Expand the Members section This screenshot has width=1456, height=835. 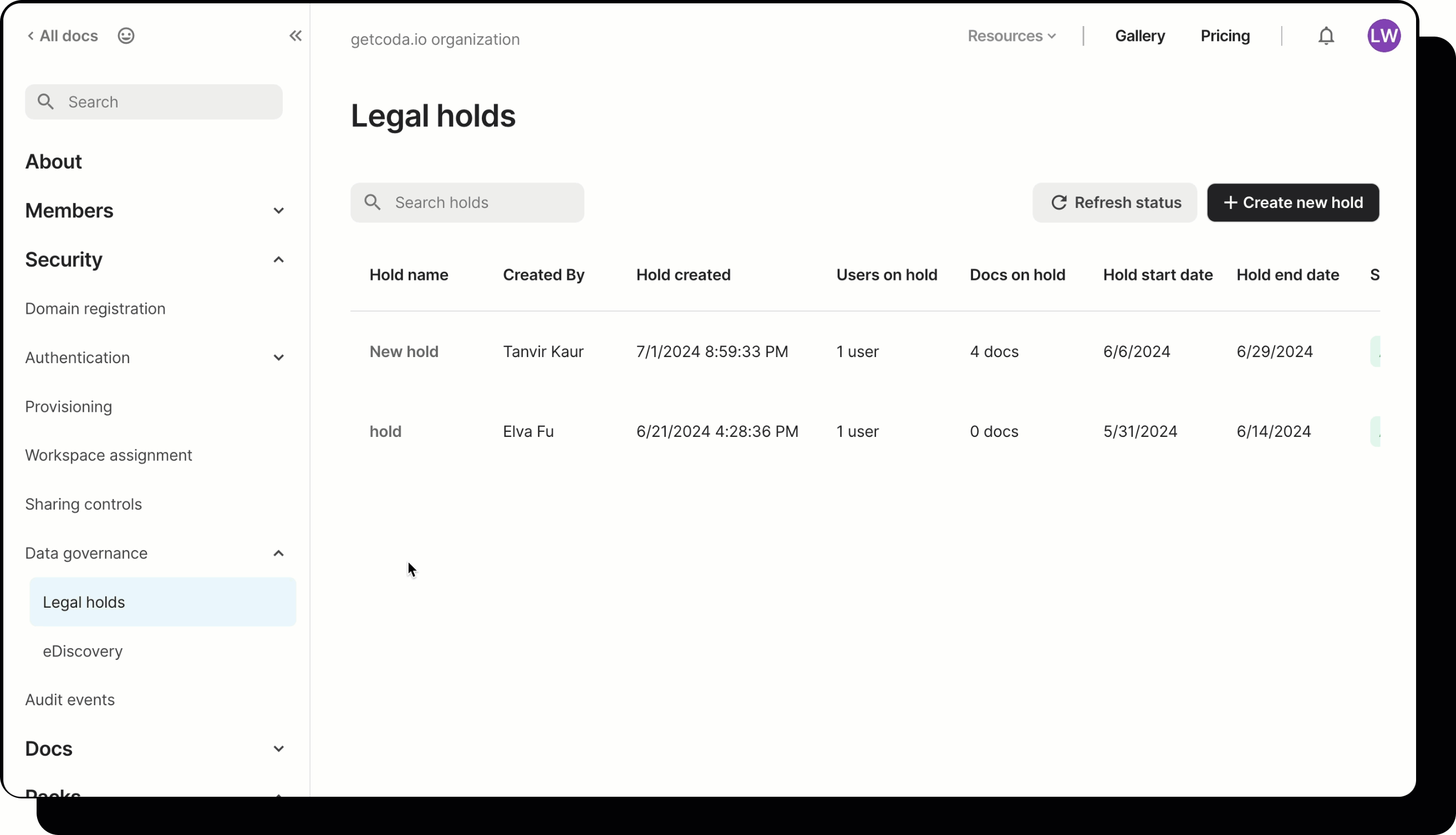[279, 211]
